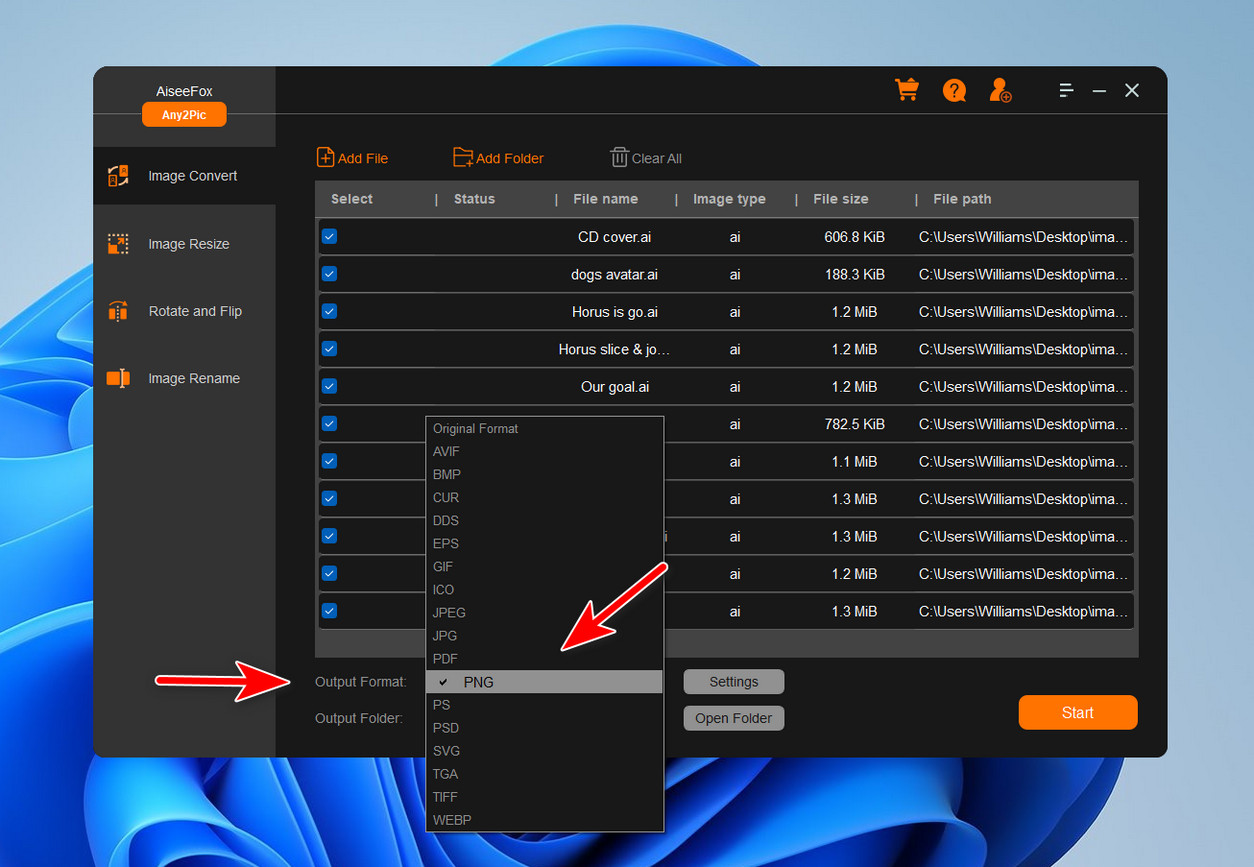This screenshot has height=867, width=1254.
Task: Click the Add Folder text link
Action: coord(510,158)
